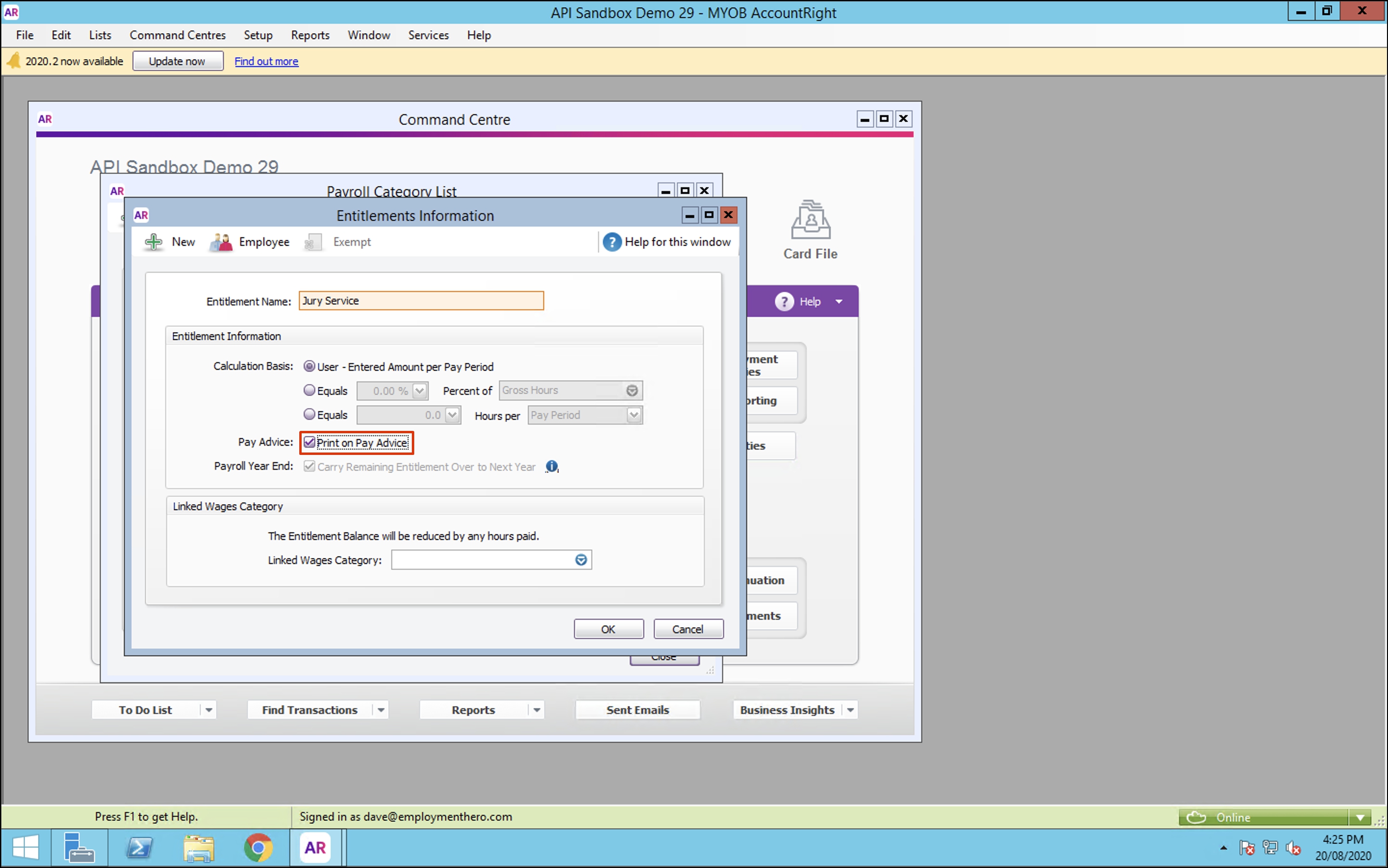Open File Explorer from the taskbar
1388x868 pixels.
(x=198, y=847)
